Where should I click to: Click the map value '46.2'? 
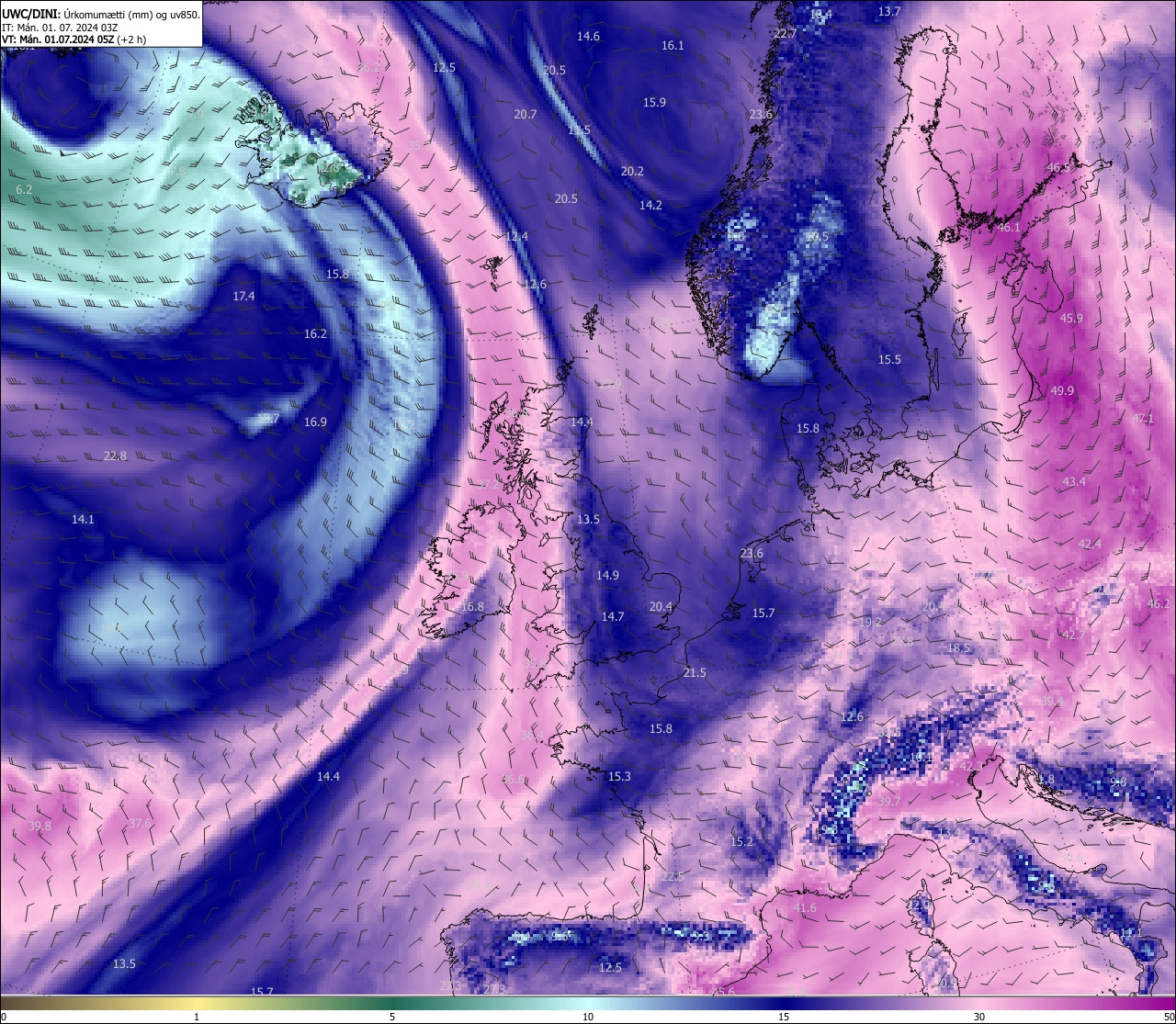coord(1159,604)
